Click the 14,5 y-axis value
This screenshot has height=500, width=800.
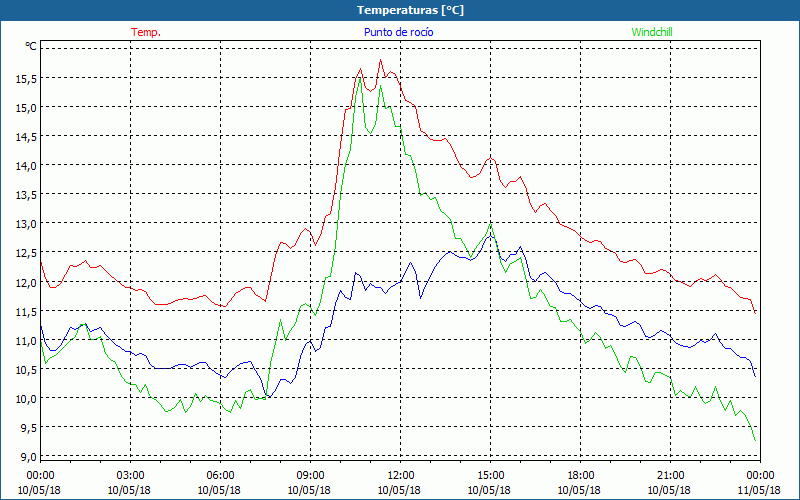tap(28, 136)
